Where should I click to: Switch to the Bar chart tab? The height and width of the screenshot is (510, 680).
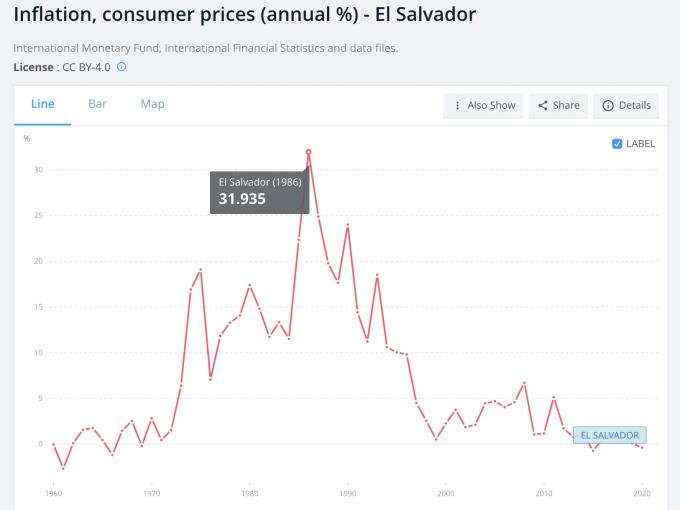coord(97,104)
